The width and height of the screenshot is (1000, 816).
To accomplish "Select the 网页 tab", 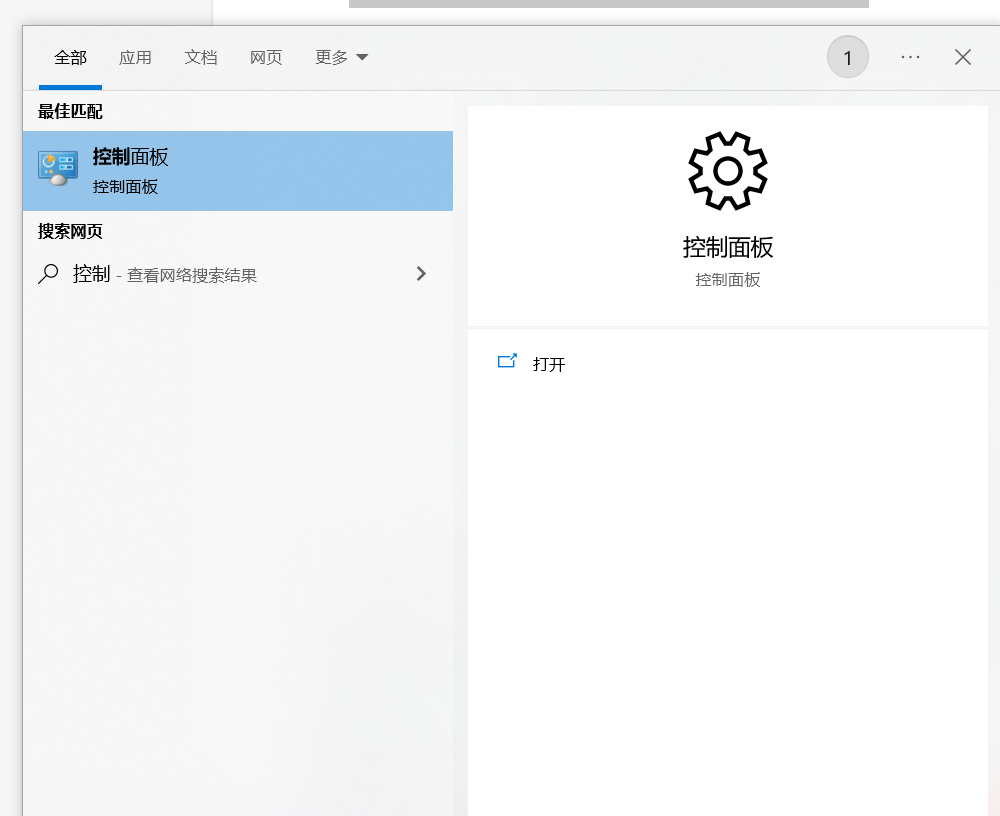I will point(266,57).
